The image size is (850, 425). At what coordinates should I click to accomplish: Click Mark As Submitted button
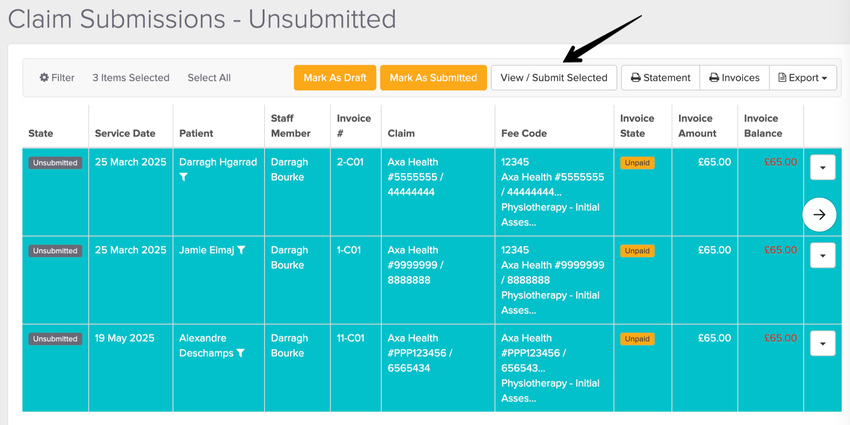[x=433, y=78]
